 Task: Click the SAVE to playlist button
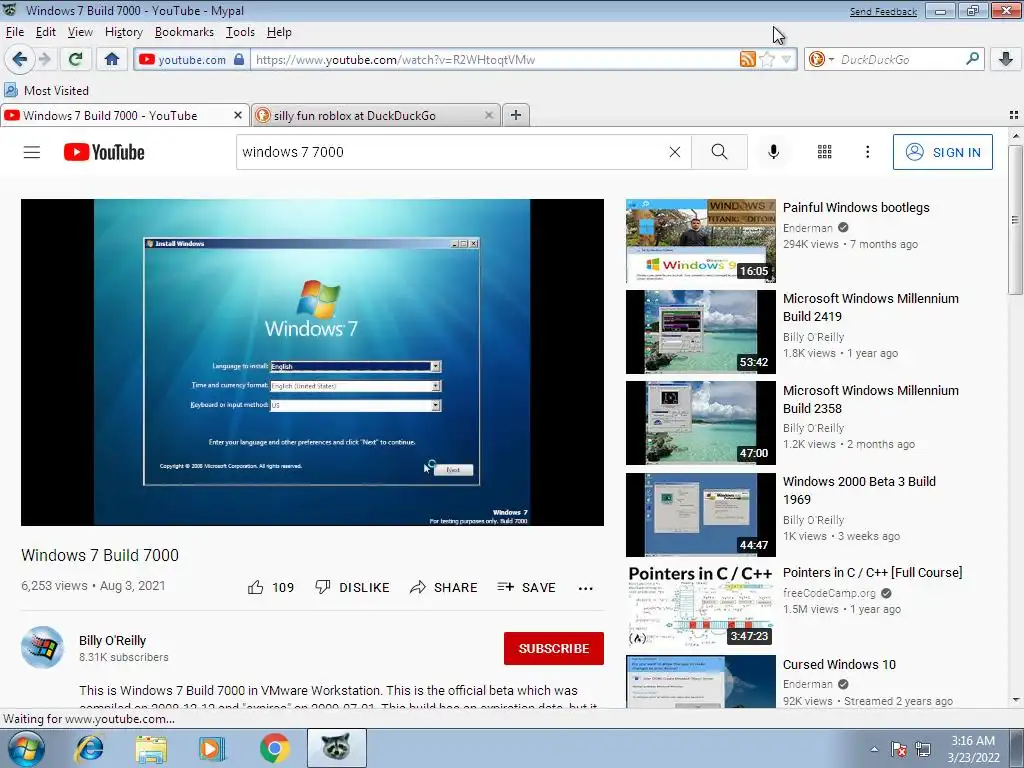[x=526, y=587]
